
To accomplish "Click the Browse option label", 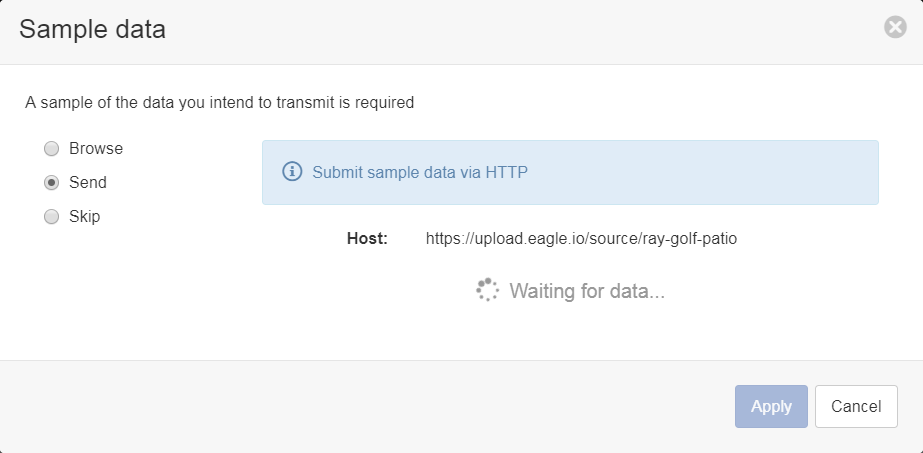I will coord(96,148).
